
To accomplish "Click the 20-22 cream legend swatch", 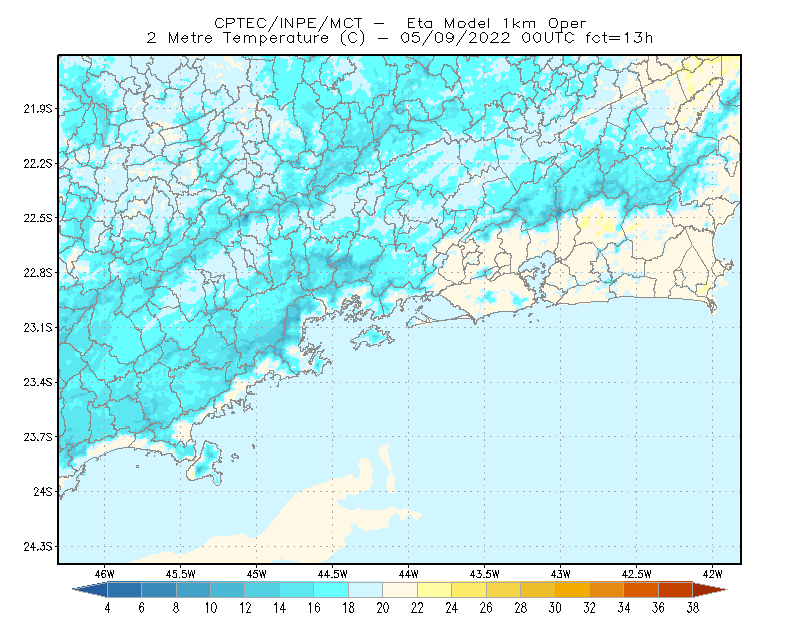I will pos(400,589).
